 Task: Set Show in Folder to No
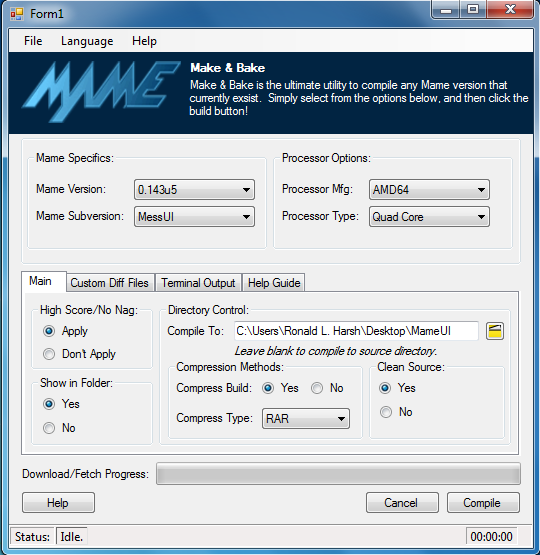[x=49, y=428]
